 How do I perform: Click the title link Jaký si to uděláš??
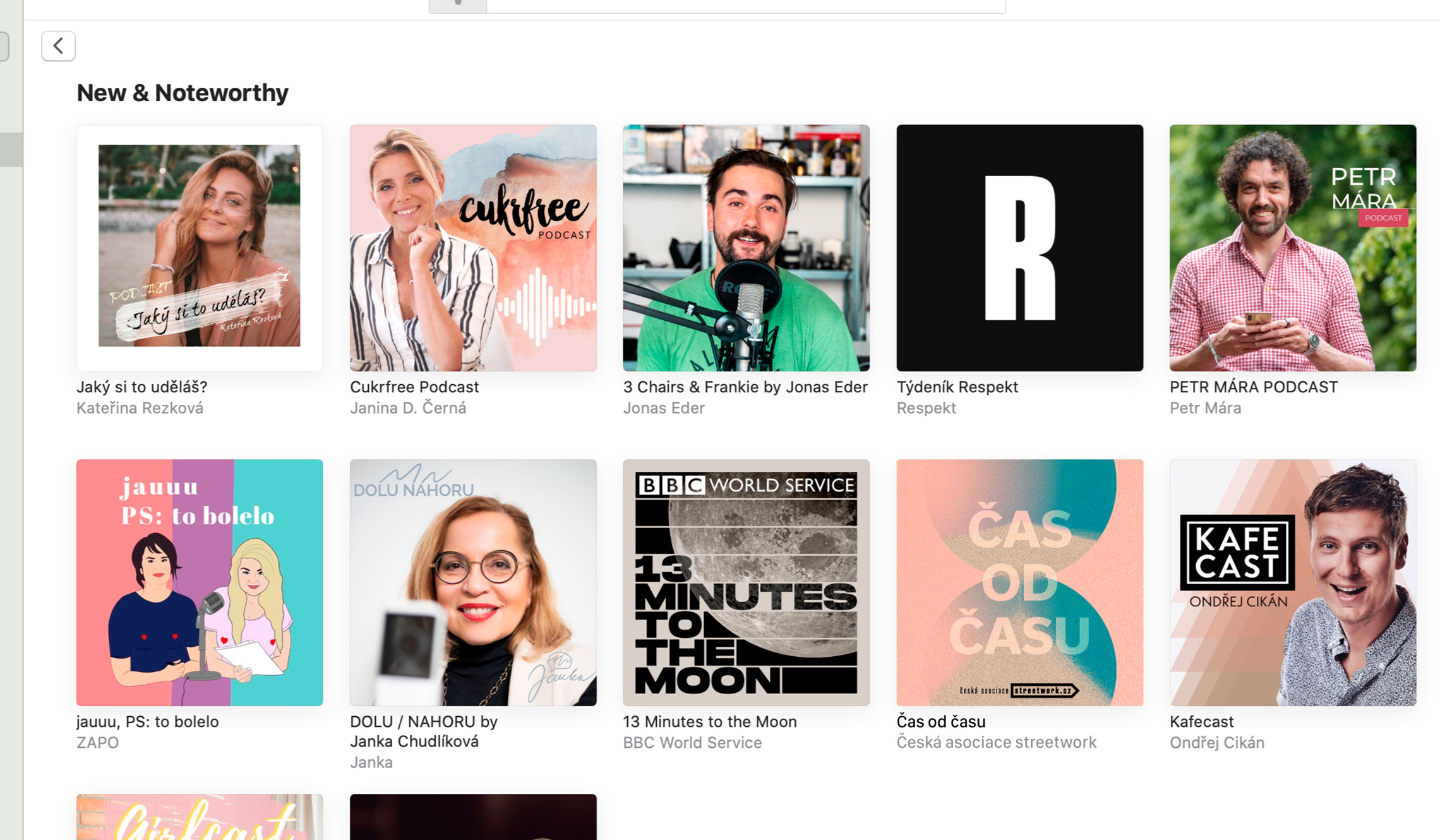142,387
